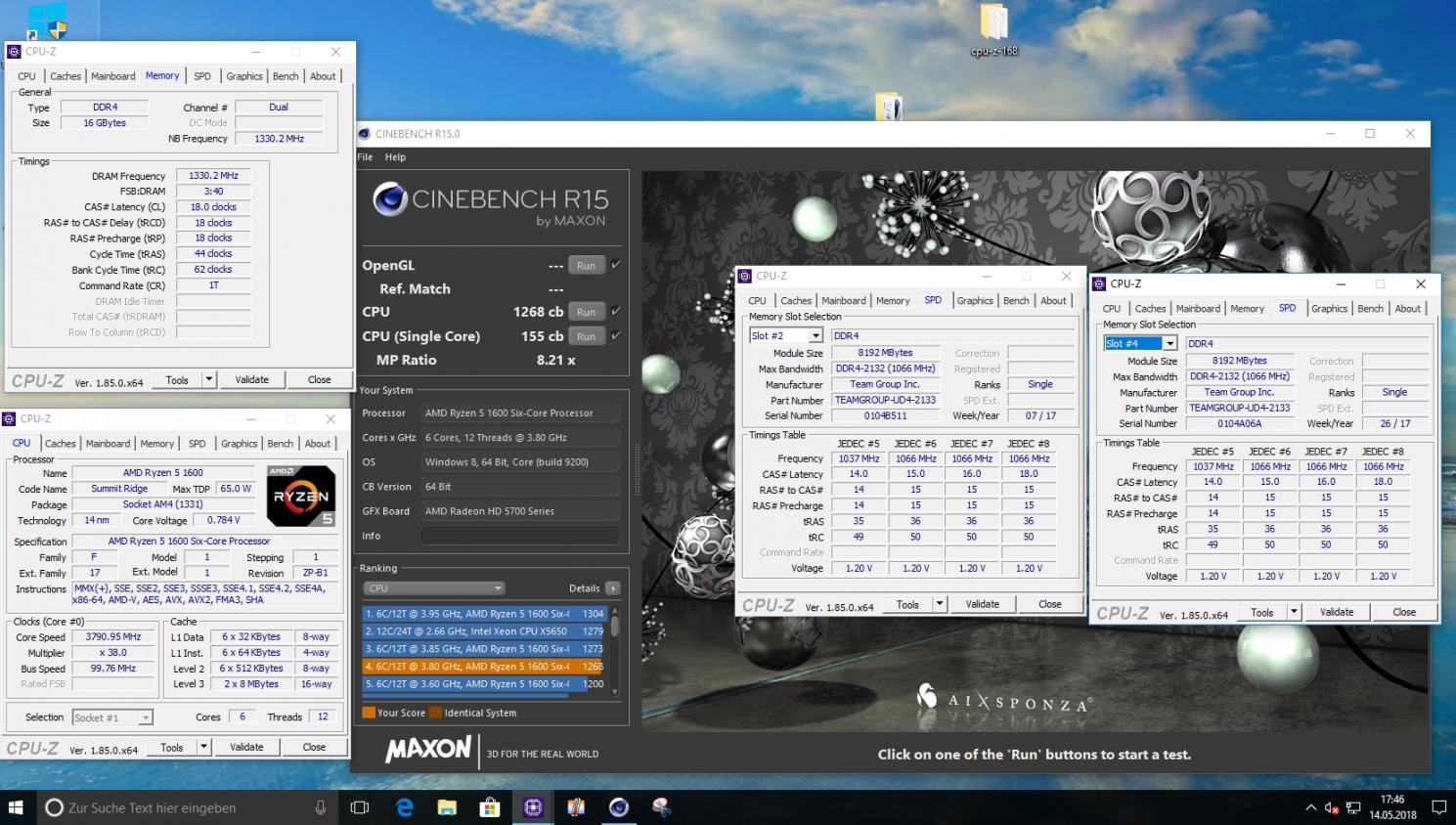Click Validate in the Slot #4 SPD window
This screenshot has width=1456, height=825.
1337,612
